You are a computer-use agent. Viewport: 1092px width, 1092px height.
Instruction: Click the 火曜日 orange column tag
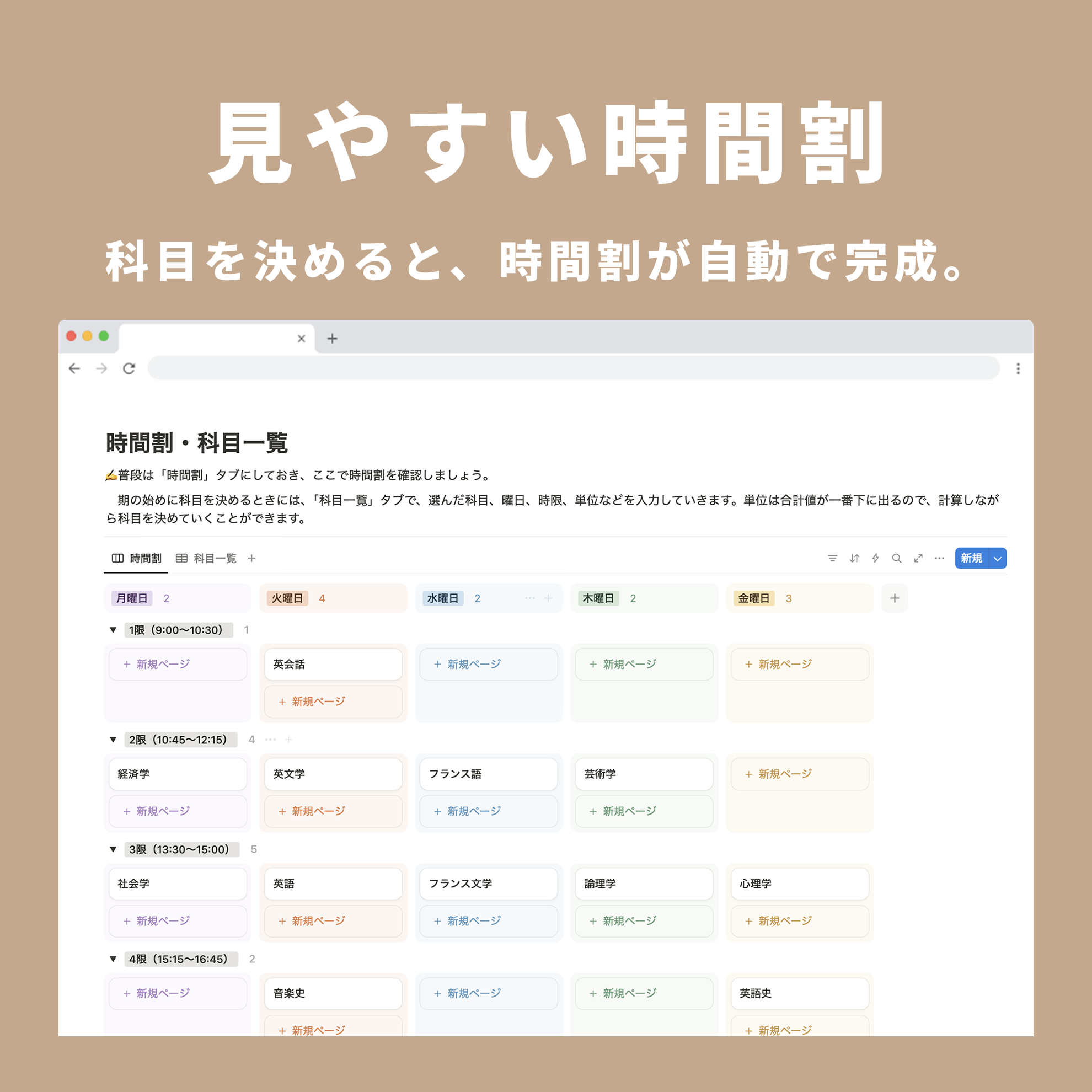tap(287, 598)
